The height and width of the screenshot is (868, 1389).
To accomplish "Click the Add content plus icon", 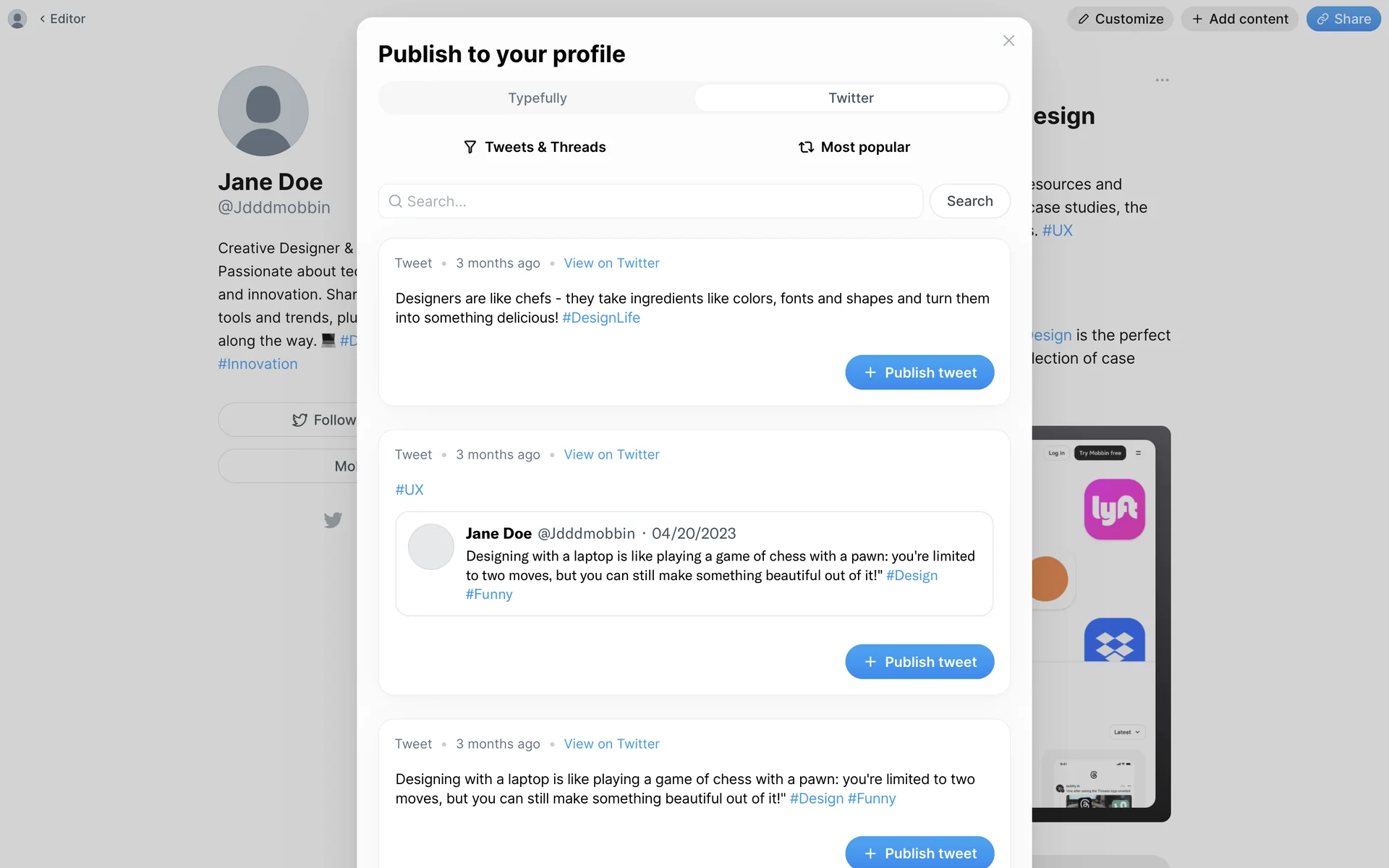I will pyautogui.click(x=1197, y=19).
